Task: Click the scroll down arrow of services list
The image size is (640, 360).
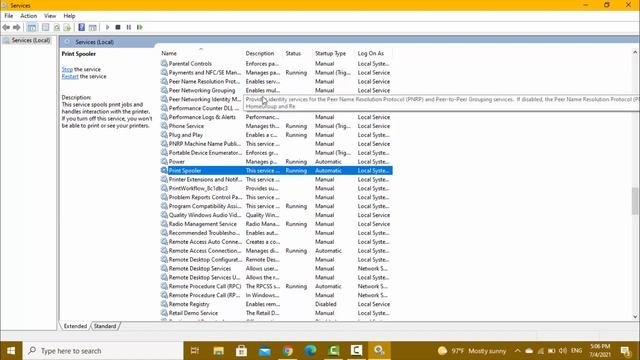Action: (x=635, y=316)
